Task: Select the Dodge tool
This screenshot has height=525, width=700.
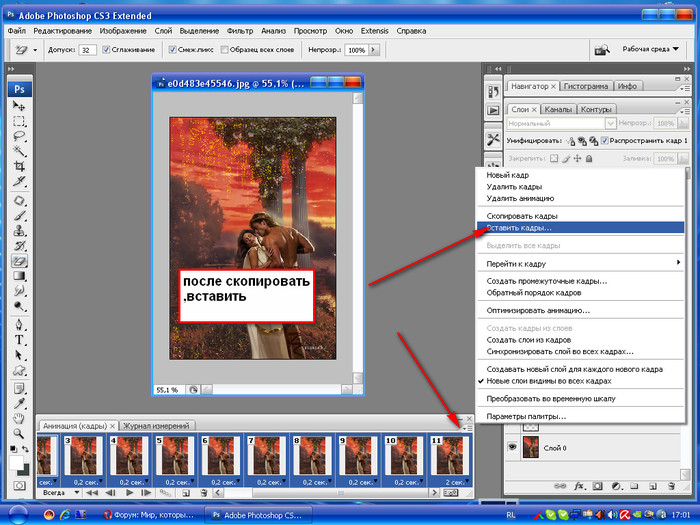Action: (x=19, y=306)
